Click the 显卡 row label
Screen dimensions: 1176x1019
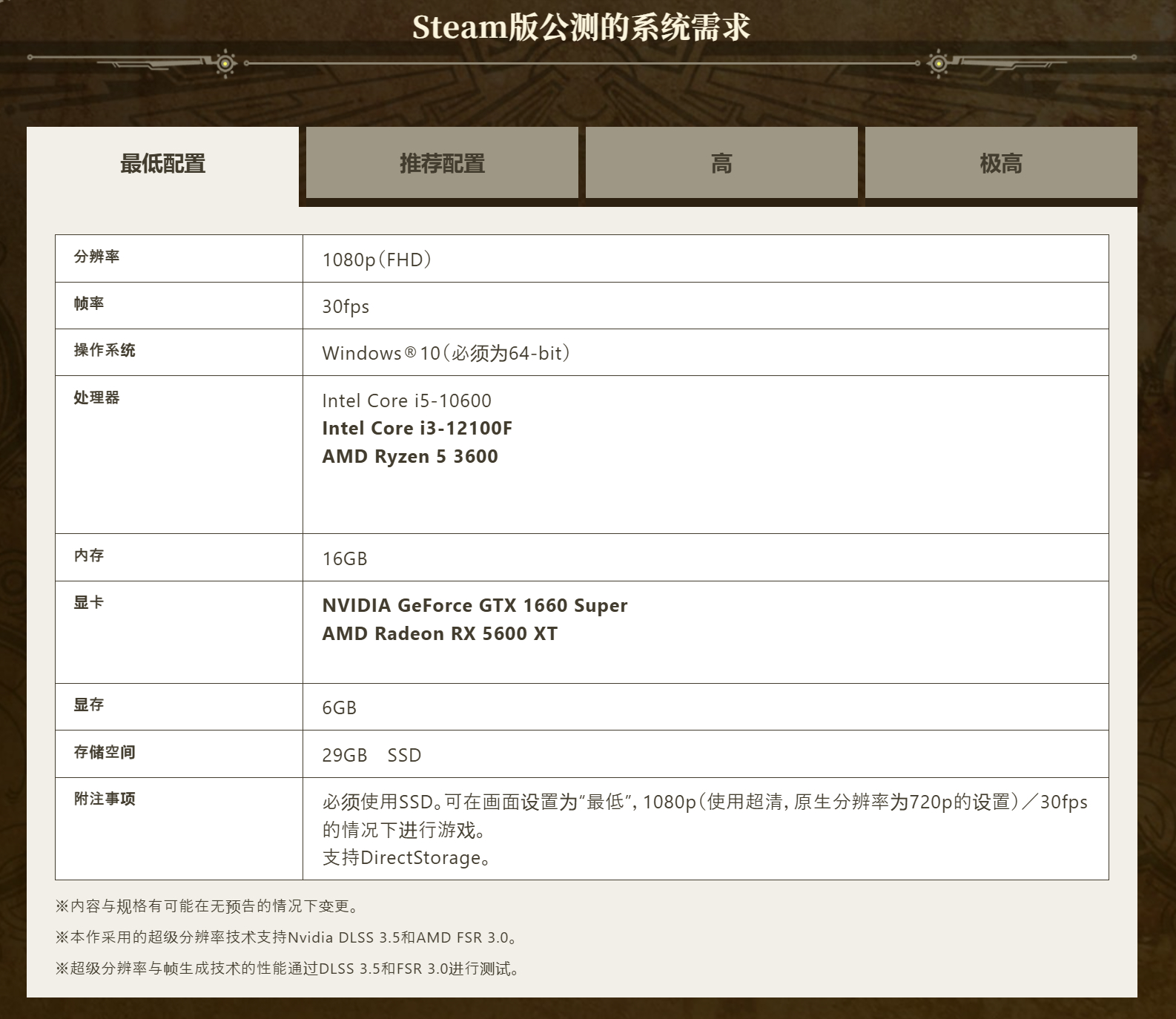[89, 602]
